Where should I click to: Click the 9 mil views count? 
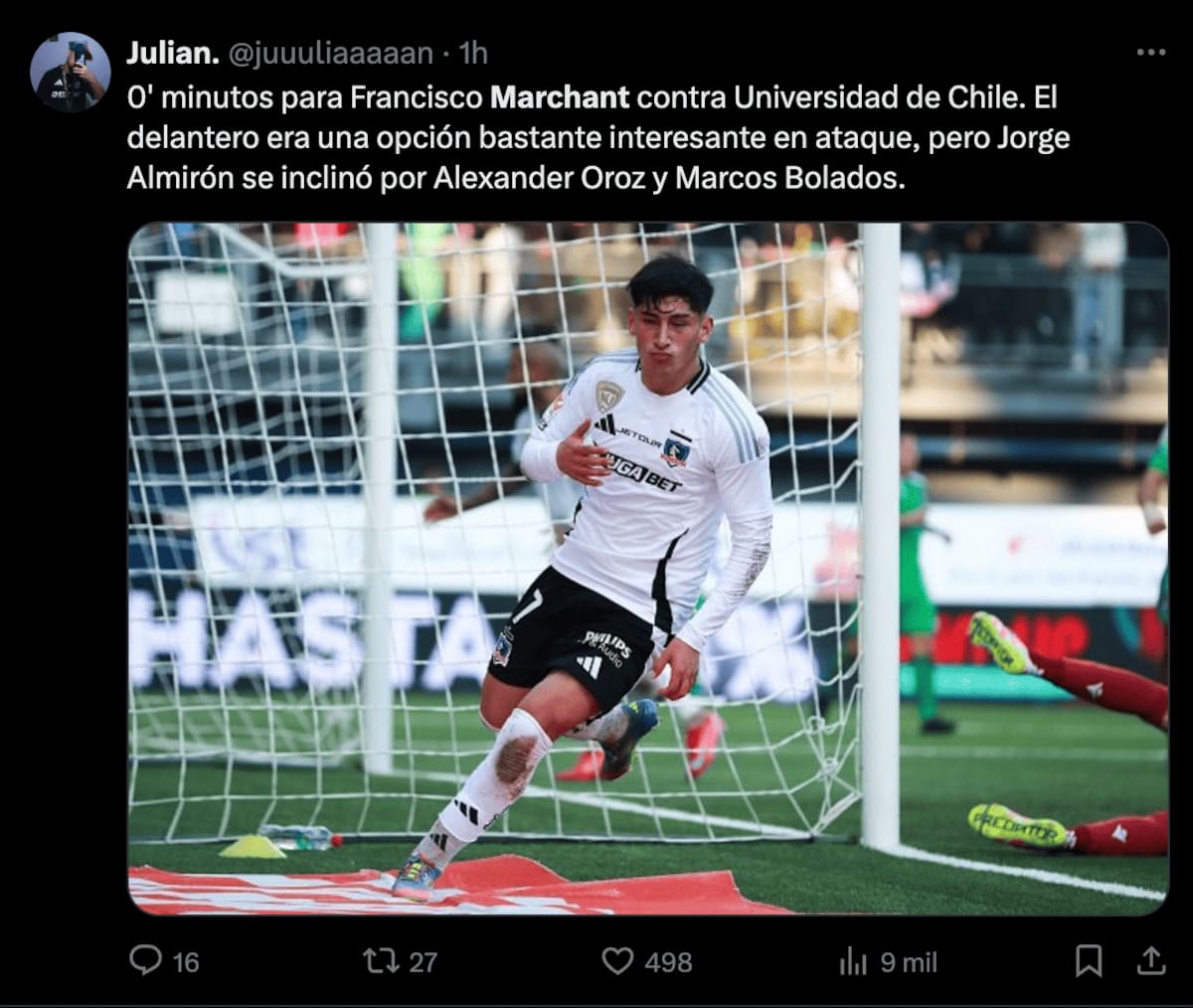coord(909,961)
